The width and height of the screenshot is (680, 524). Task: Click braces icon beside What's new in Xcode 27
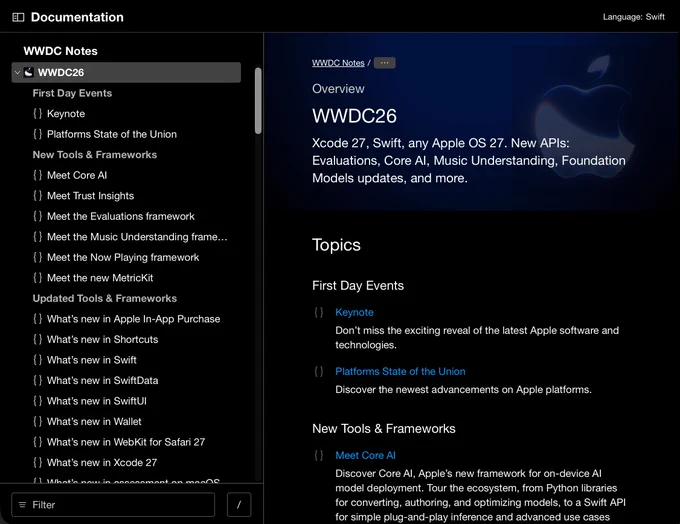38,462
